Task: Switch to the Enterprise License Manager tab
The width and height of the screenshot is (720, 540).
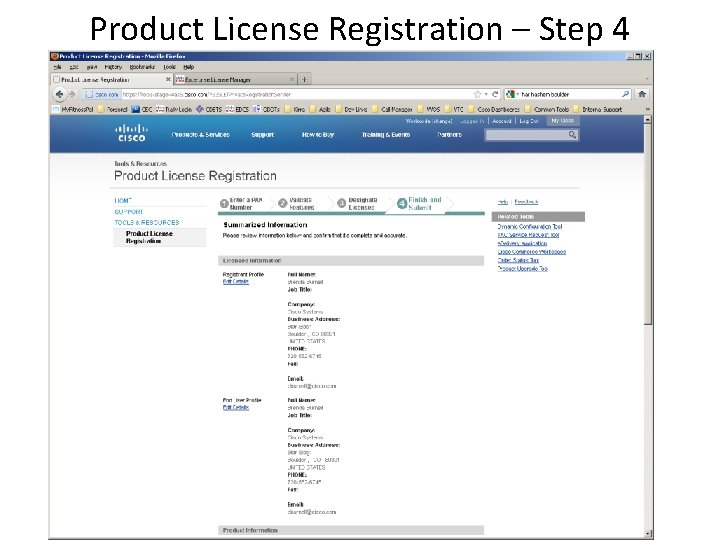Action: [236, 79]
